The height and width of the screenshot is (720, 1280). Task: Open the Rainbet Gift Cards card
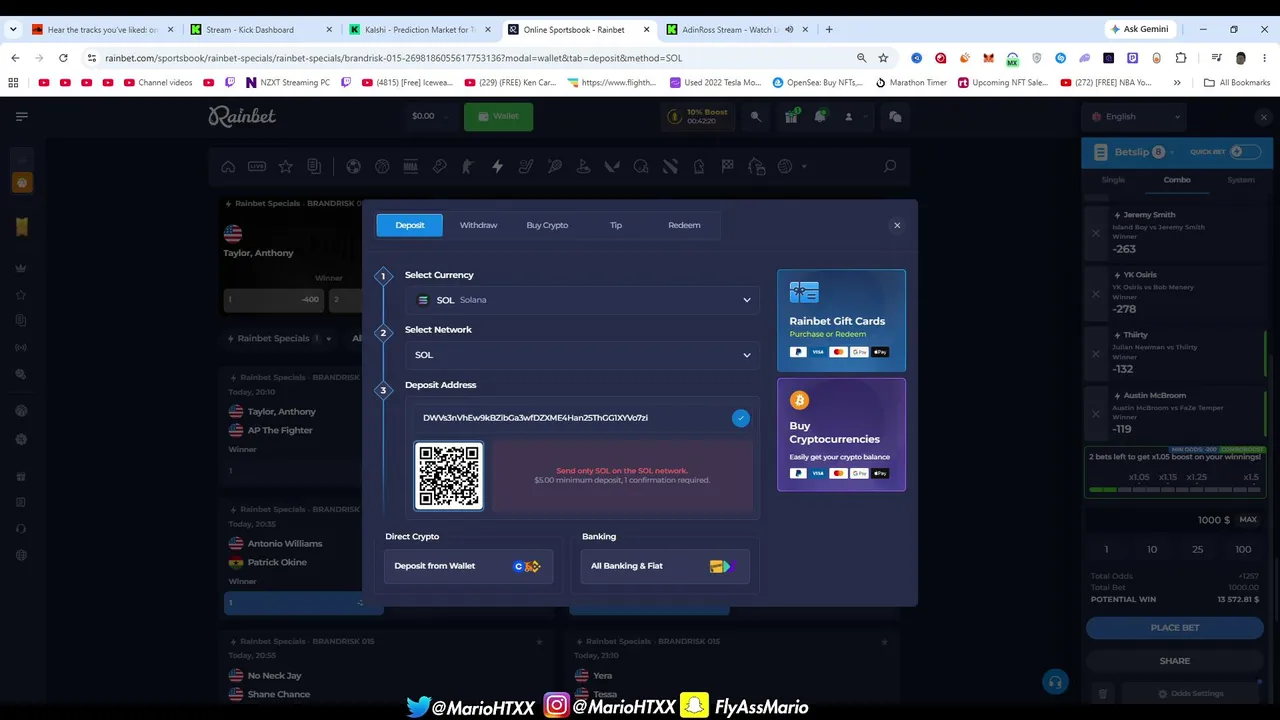[841, 320]
